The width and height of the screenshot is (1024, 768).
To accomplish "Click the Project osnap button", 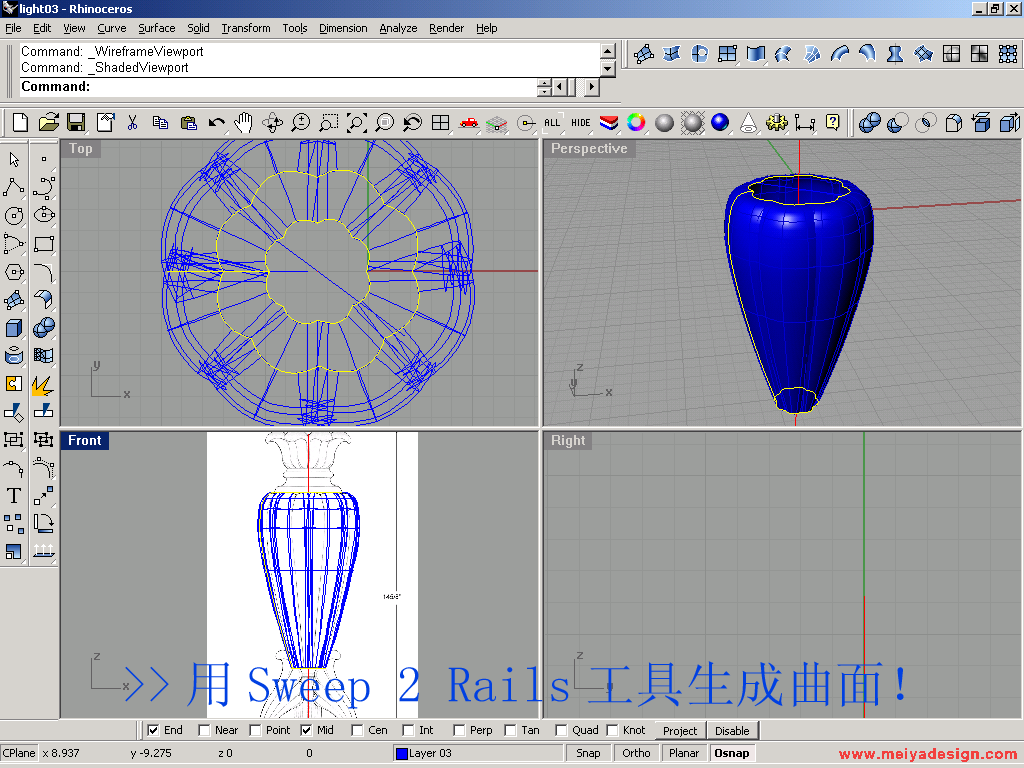I will [x=680, y=731].
